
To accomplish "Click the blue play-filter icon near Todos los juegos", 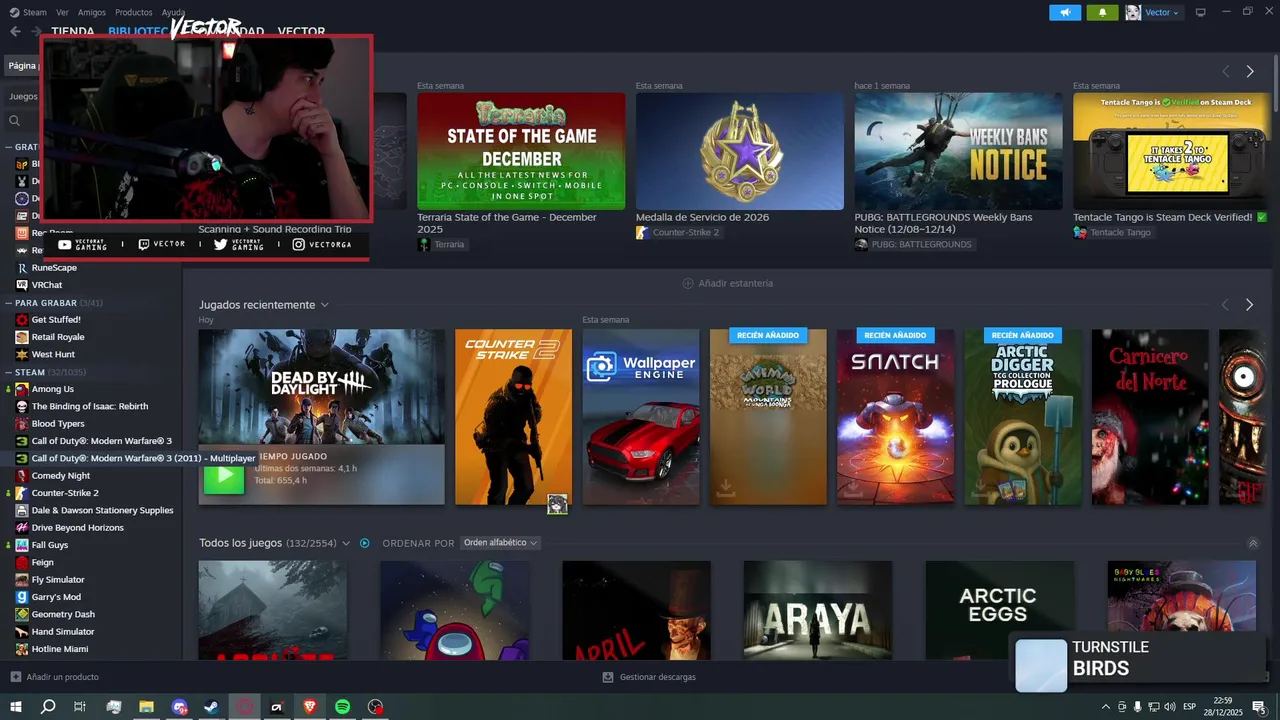I will [365, 543].
